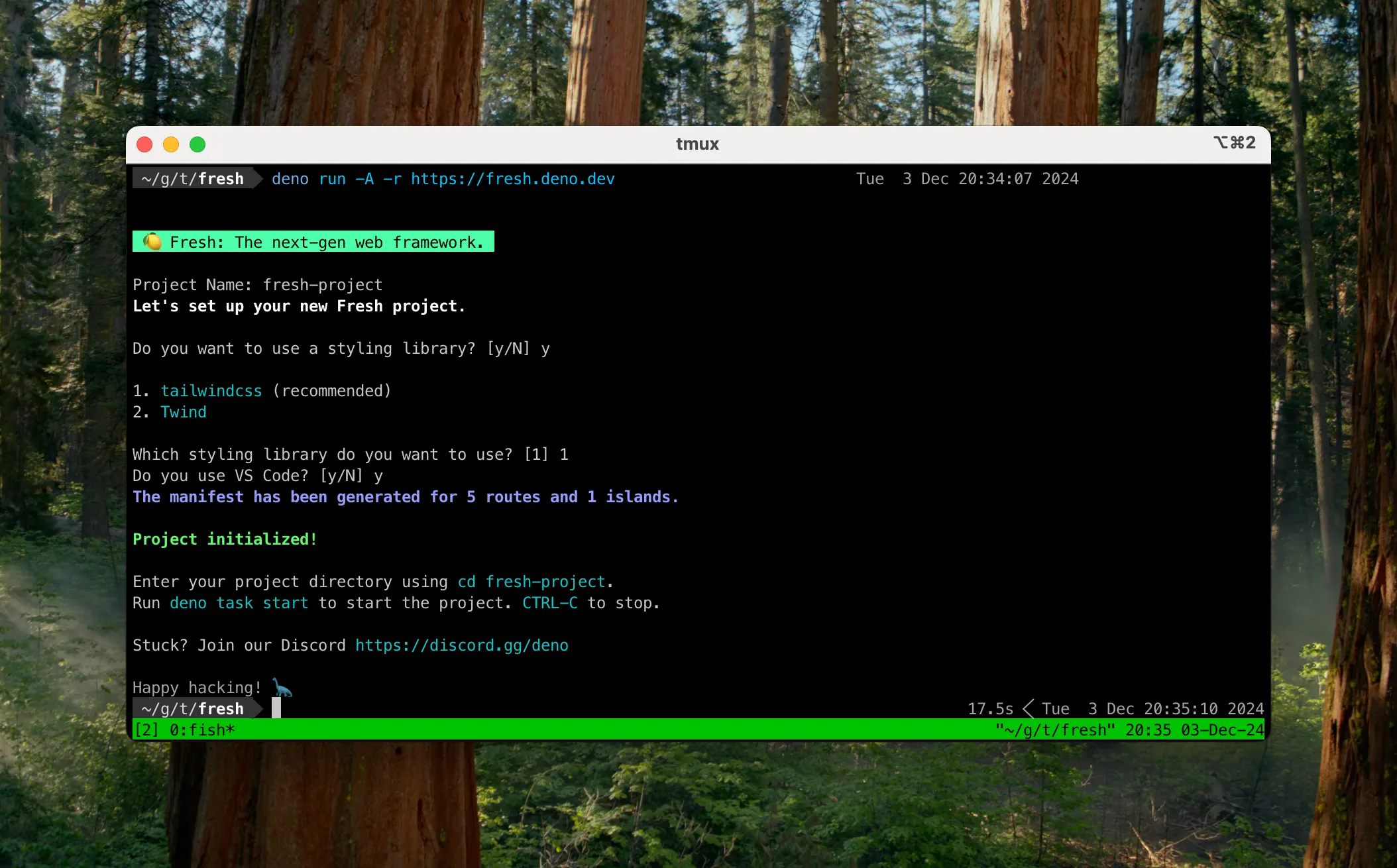The height and width of the screenshot is (868, 1397).
Task: Click the tailwindcss option text
Action: coord(211,391)
